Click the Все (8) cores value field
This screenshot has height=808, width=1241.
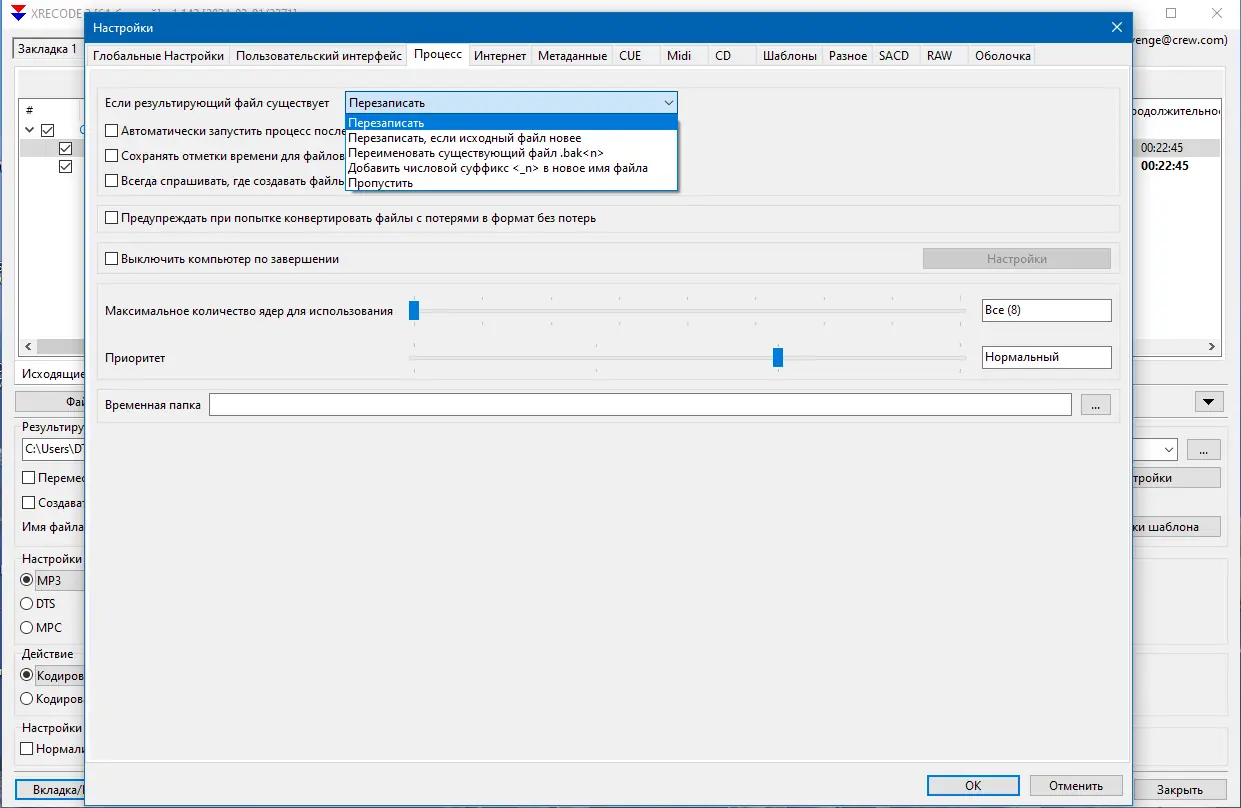pos(1046,310)
